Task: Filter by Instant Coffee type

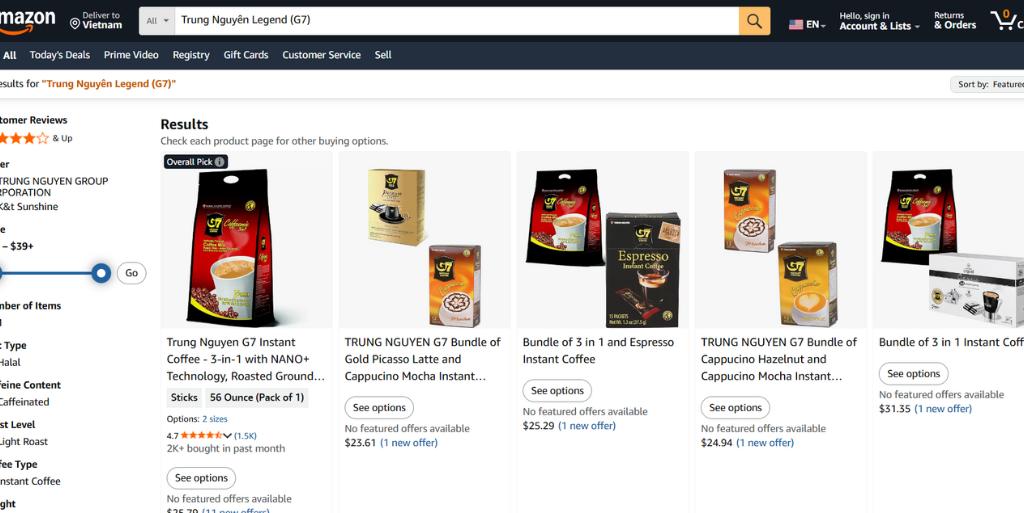Action: [30, 481]
